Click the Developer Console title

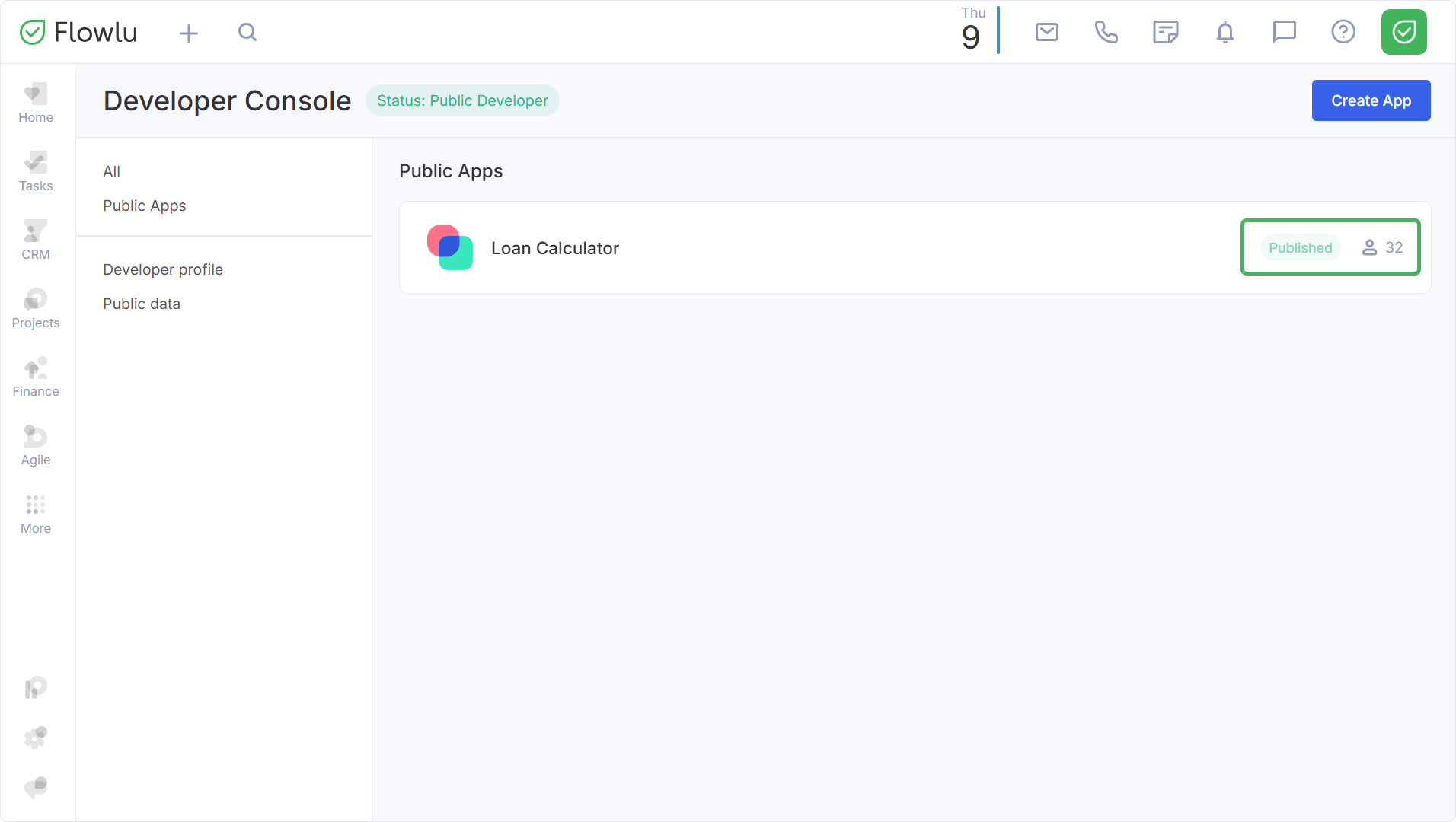pos(227,100)
